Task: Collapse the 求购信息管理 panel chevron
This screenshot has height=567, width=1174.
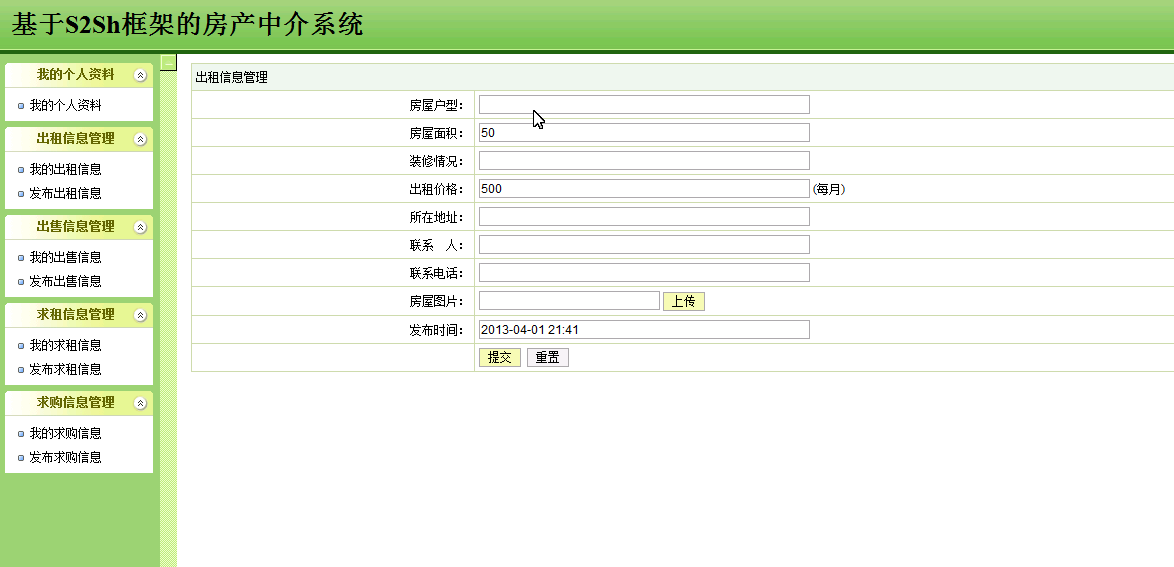Action: pyautogui.click(x=140, y=403)
